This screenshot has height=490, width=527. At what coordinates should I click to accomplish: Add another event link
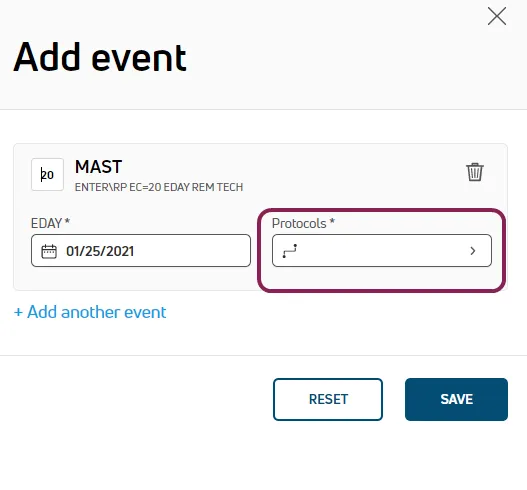(90, 312)
